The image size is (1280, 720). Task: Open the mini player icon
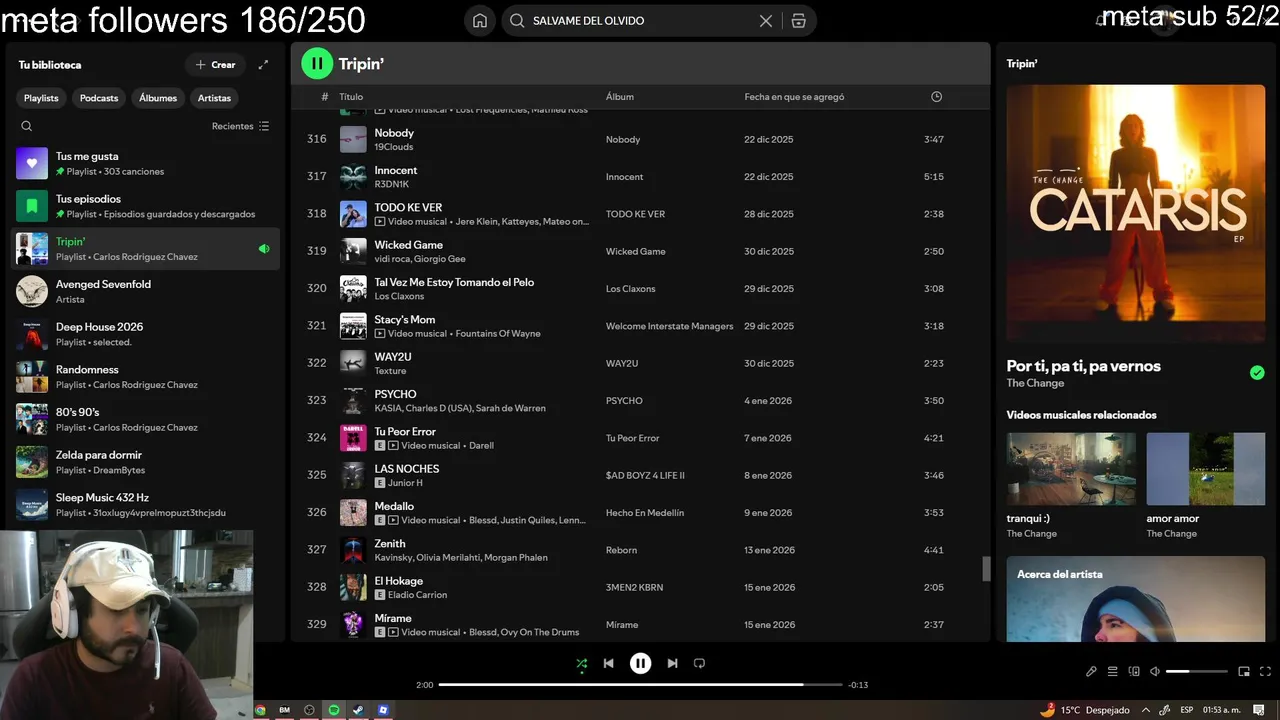pos(1244,671)
